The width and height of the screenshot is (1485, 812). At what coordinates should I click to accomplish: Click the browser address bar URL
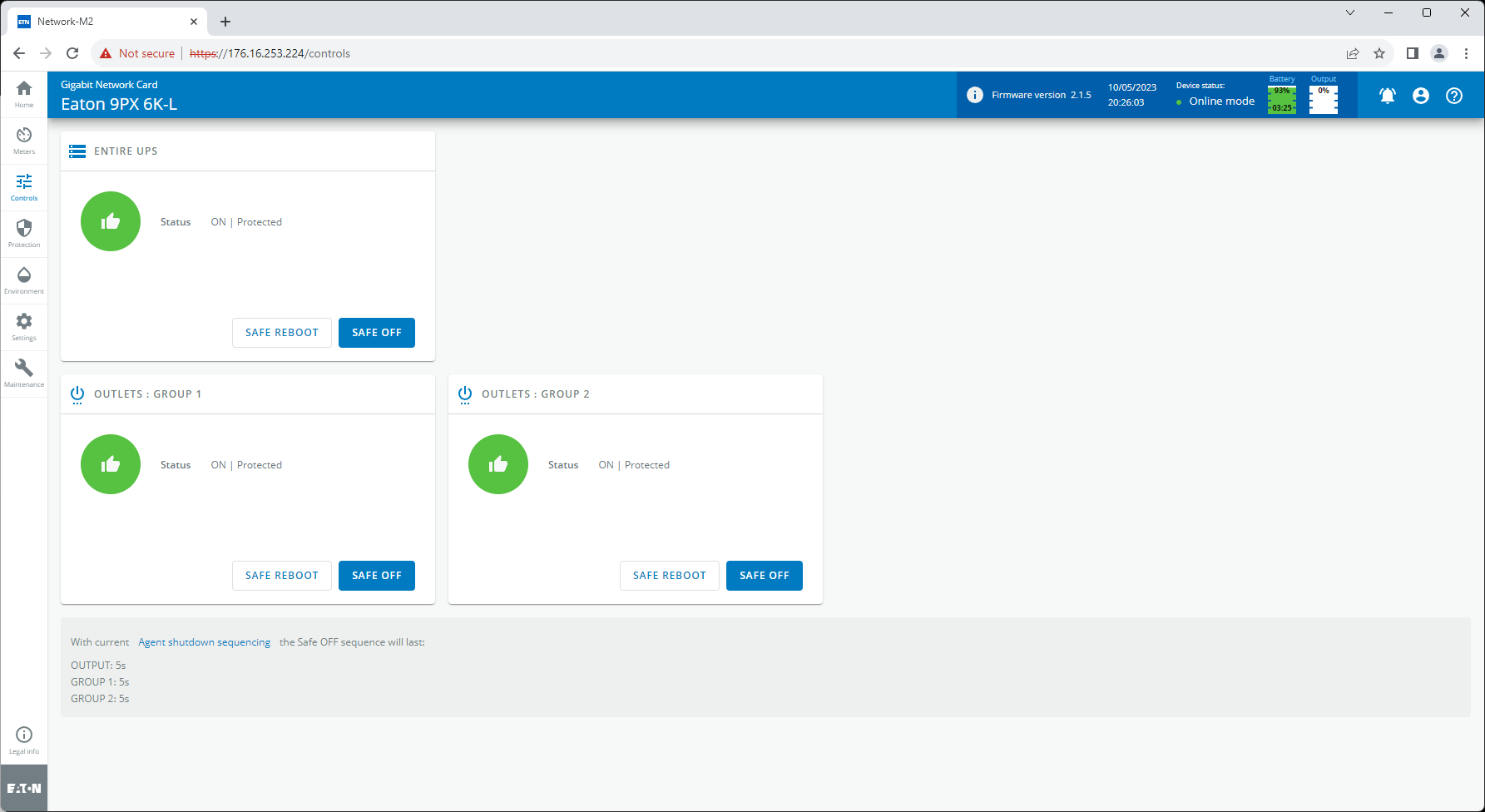[270, 53]
